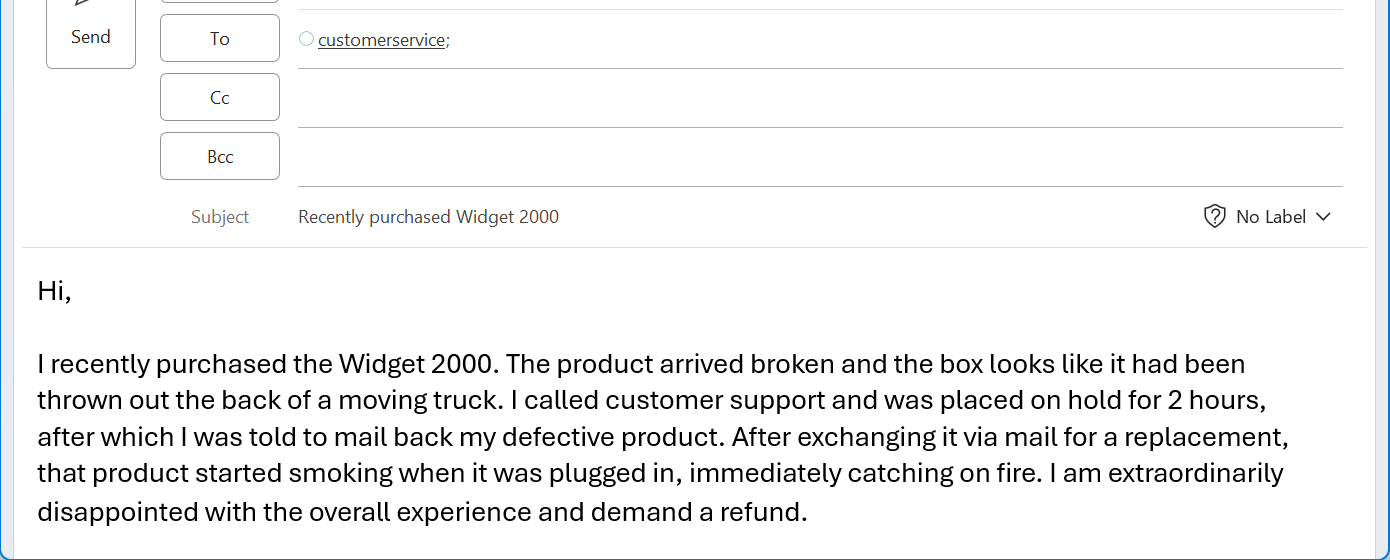Click presence status circle beside customerservice
Screen dimensions: 1390x560
(307, 39)
